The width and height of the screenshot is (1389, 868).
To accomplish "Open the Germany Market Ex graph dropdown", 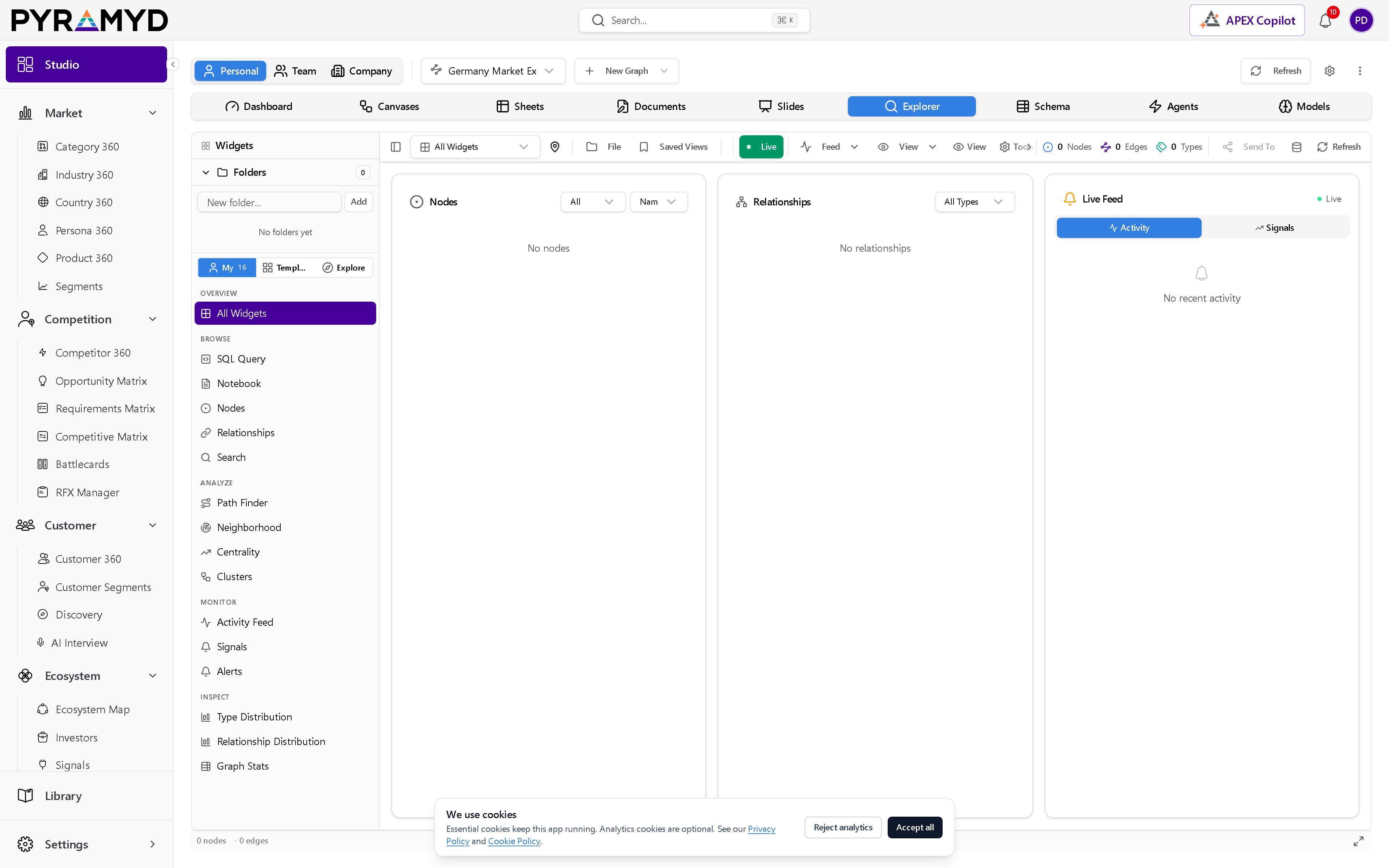I will click(493, 71).
